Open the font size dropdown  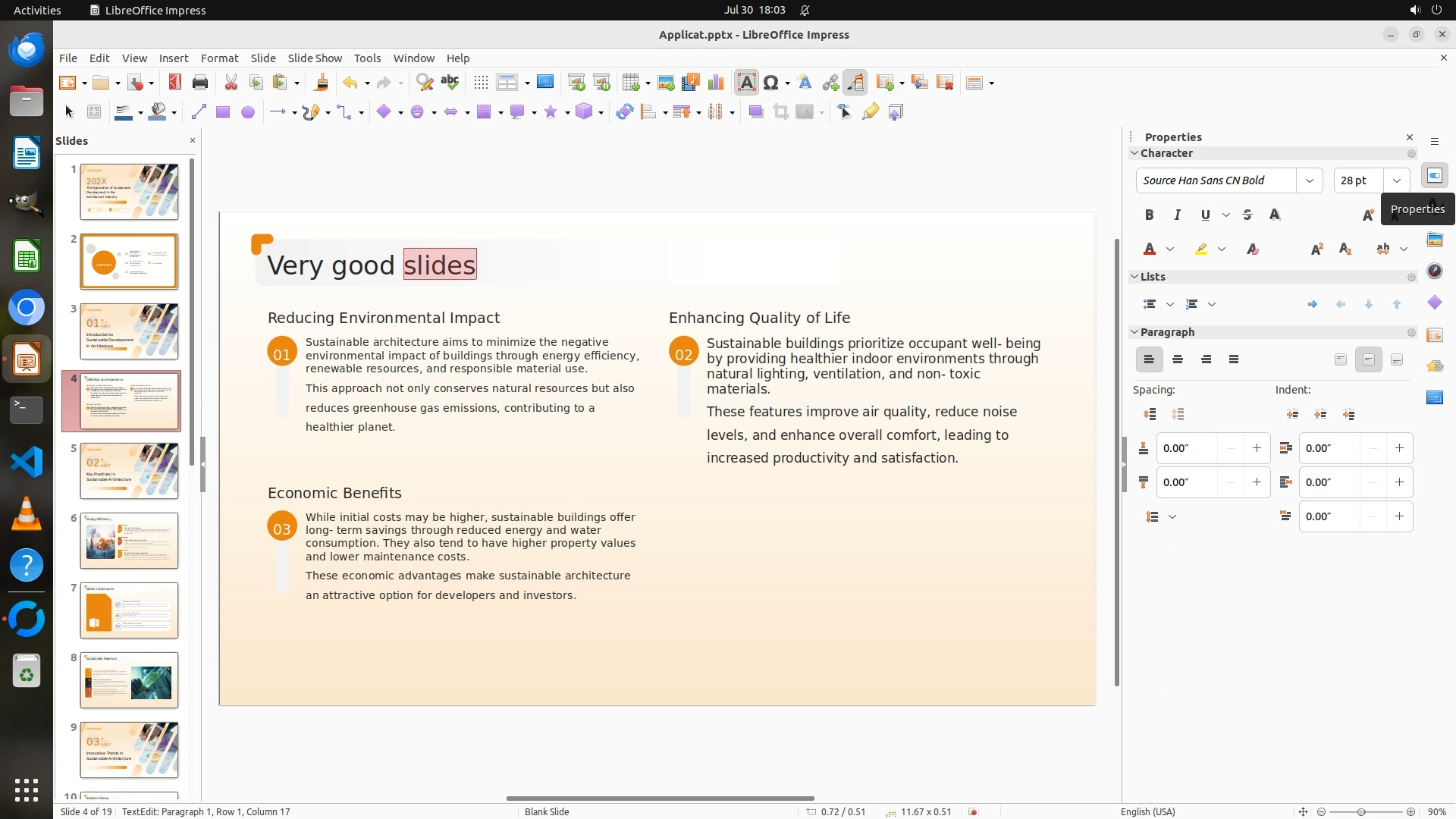tap(1396, 180)
